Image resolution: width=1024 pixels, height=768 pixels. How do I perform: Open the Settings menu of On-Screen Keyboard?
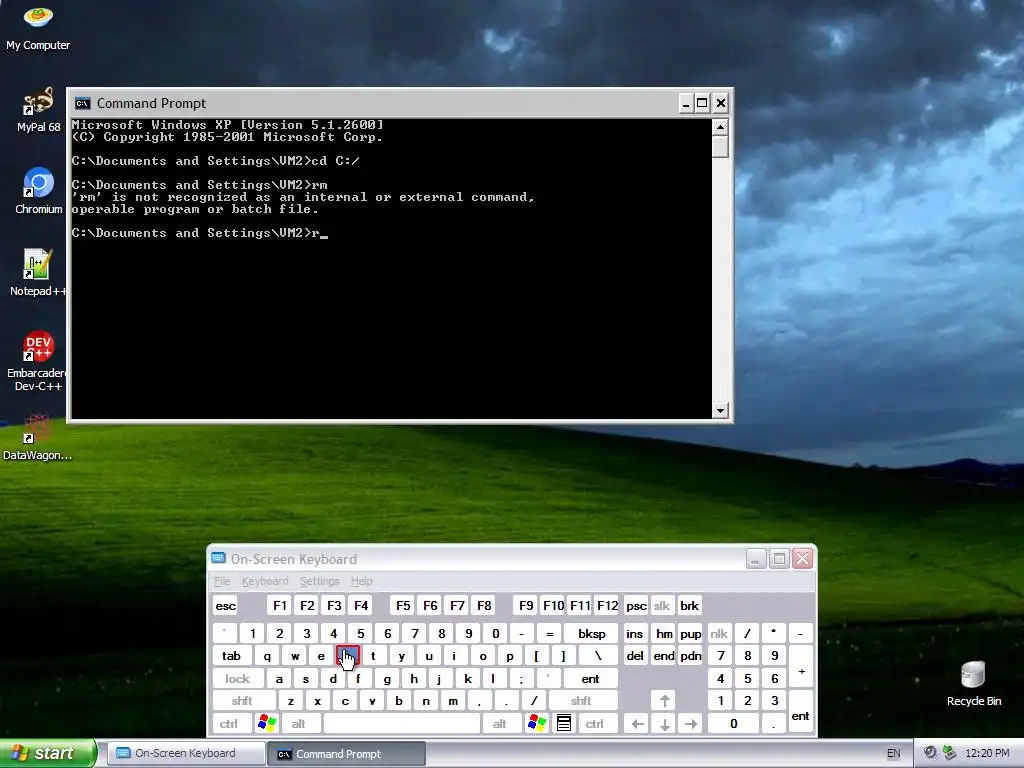pyautogui.click(x=319, y=581)
